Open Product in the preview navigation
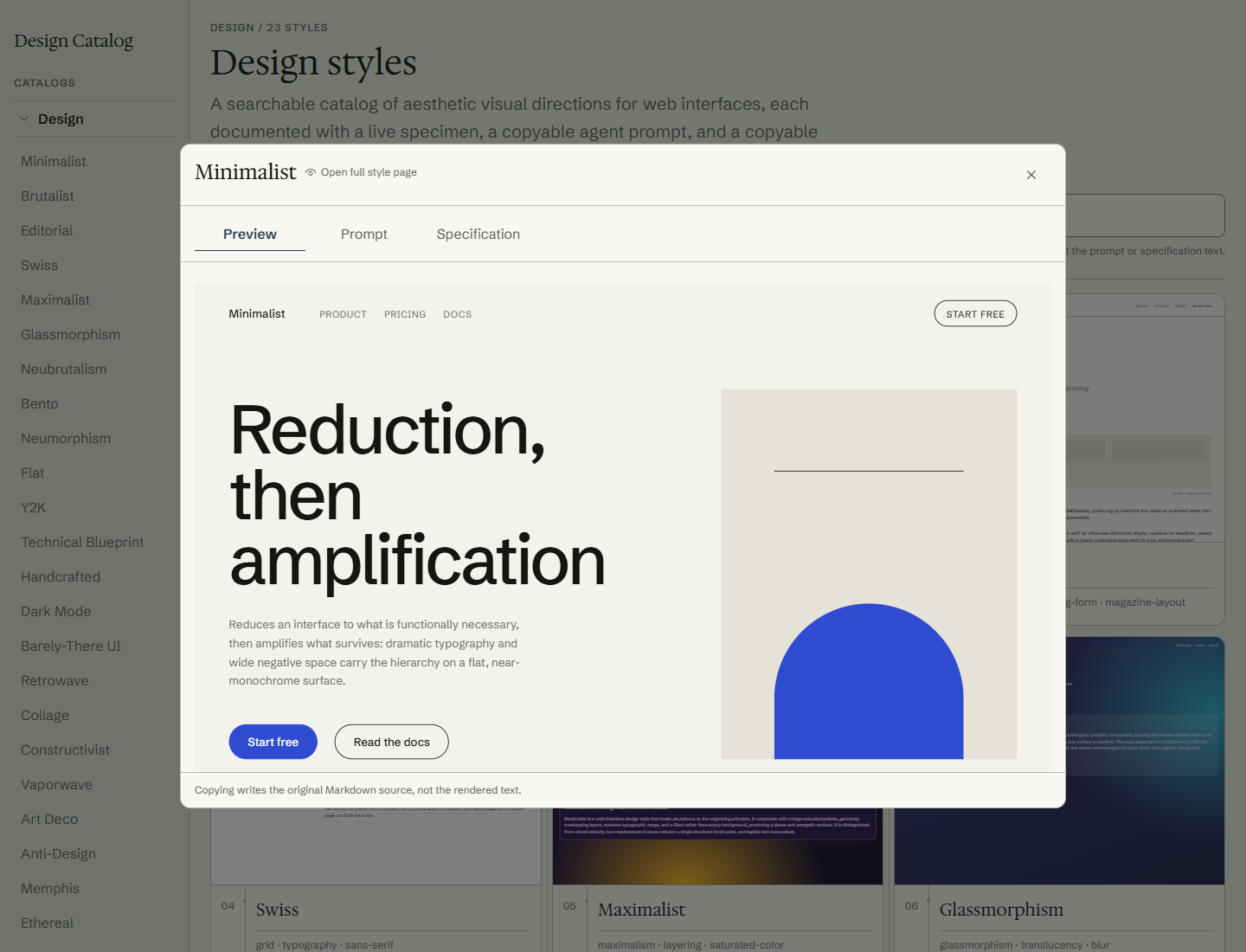Screen dimensions: 1246x952 tap(343, 314)
